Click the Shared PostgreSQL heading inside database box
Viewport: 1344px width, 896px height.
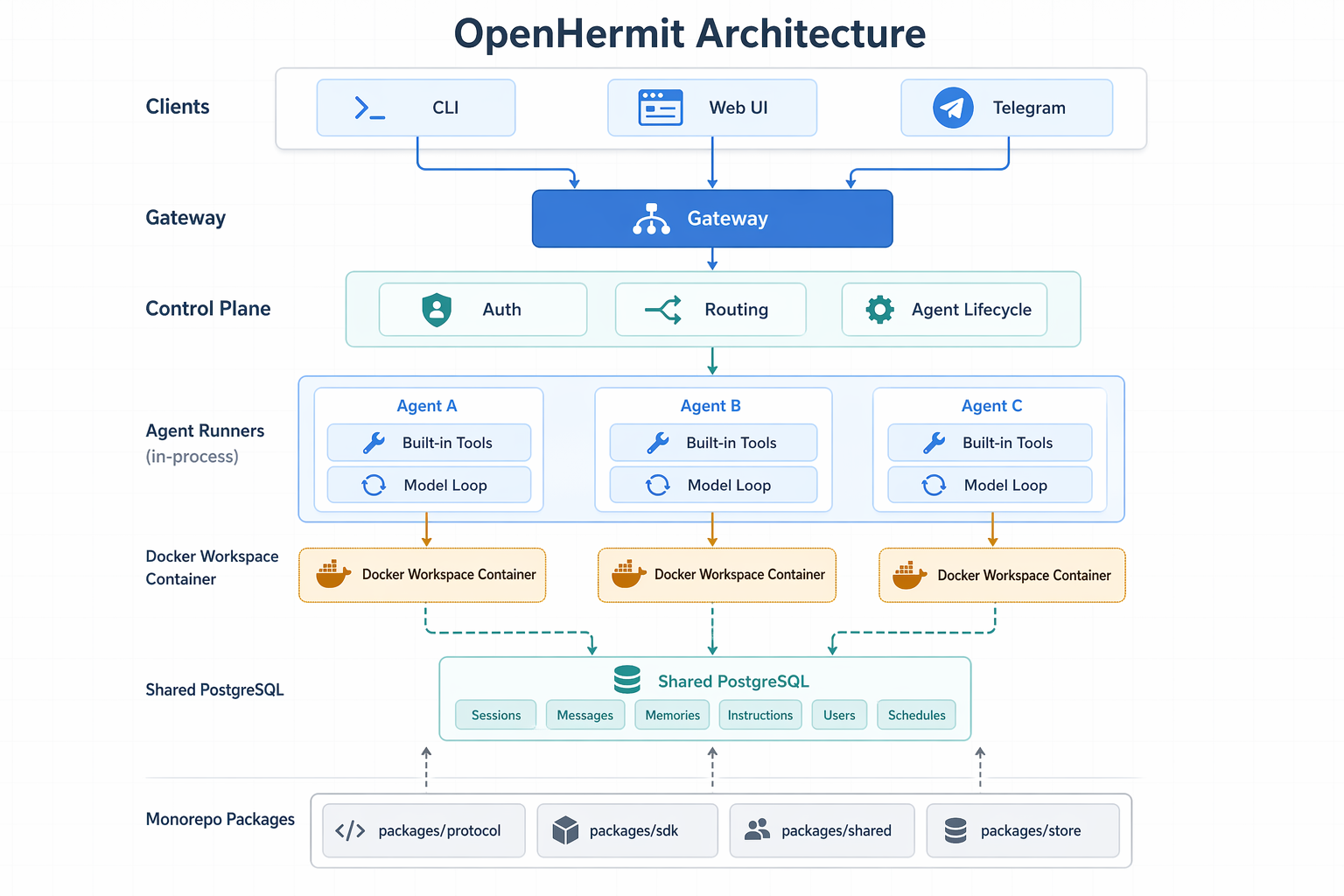click(x=733, y=681)
